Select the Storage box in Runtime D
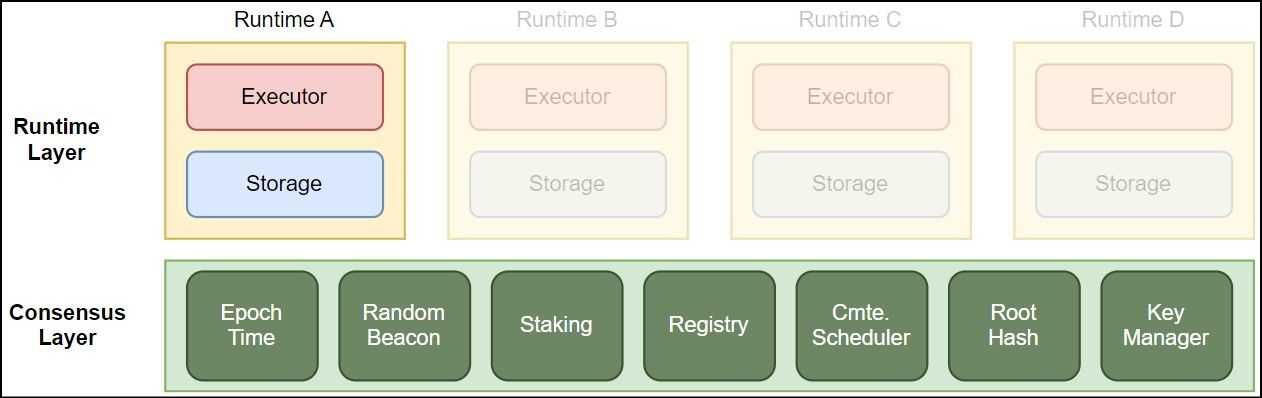Screen dimensions: 1262x398 click(1133, 184)
